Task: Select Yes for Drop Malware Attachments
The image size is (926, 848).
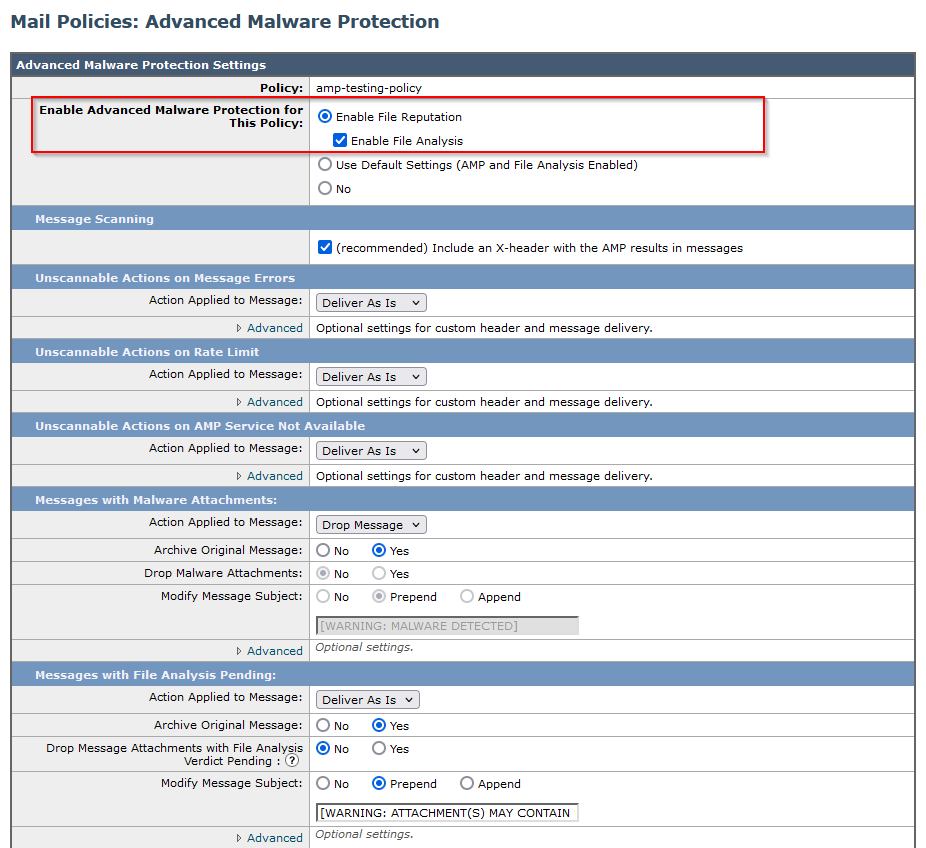Action: coord(379,573)
